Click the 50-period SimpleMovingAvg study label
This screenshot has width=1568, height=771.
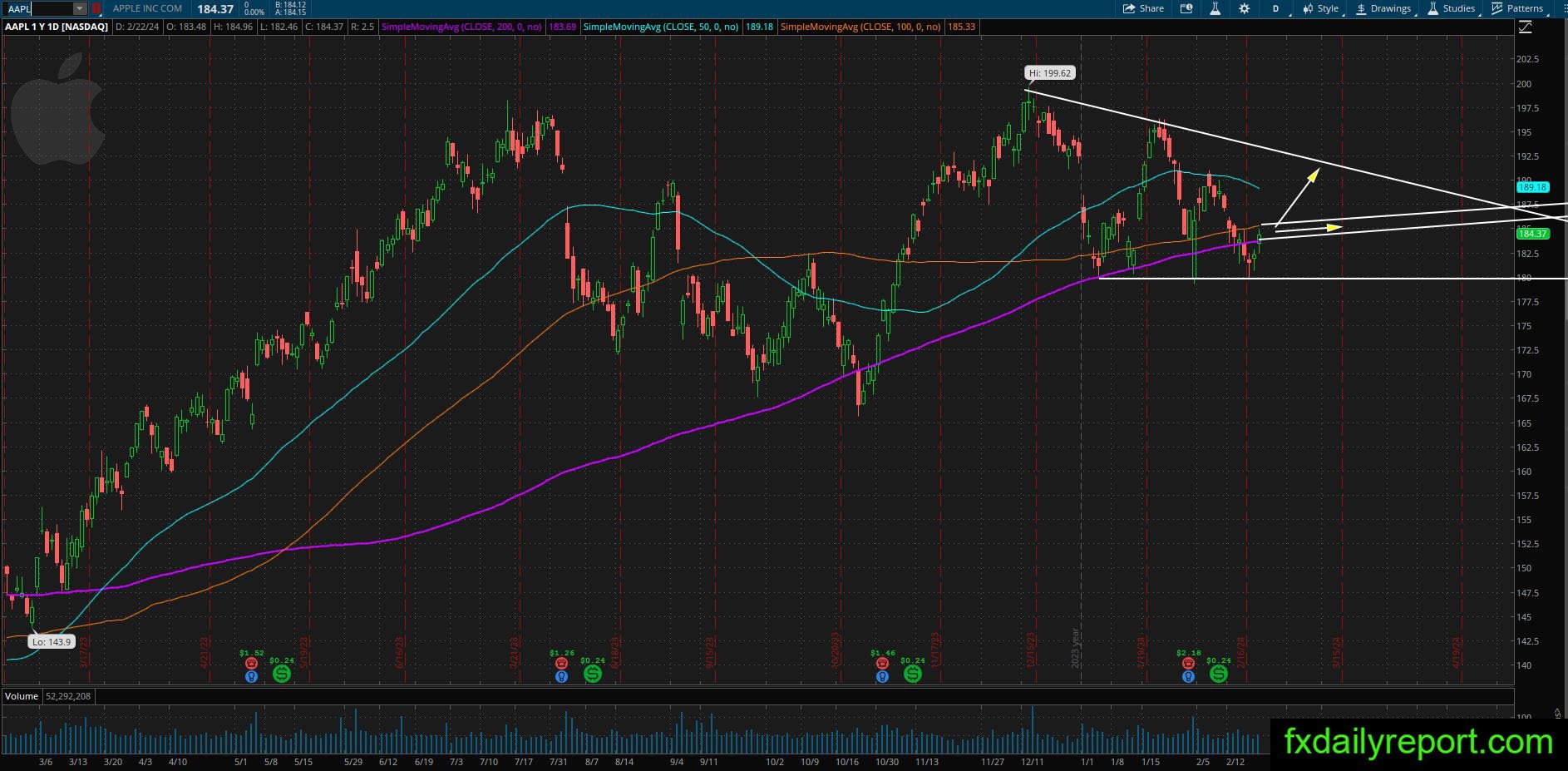(x=661, y=27)
